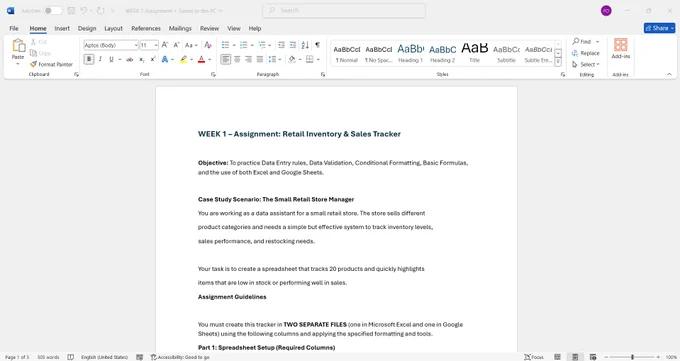
Task: Click the Paste clipboard icon
Action: (x=18, y=45)
